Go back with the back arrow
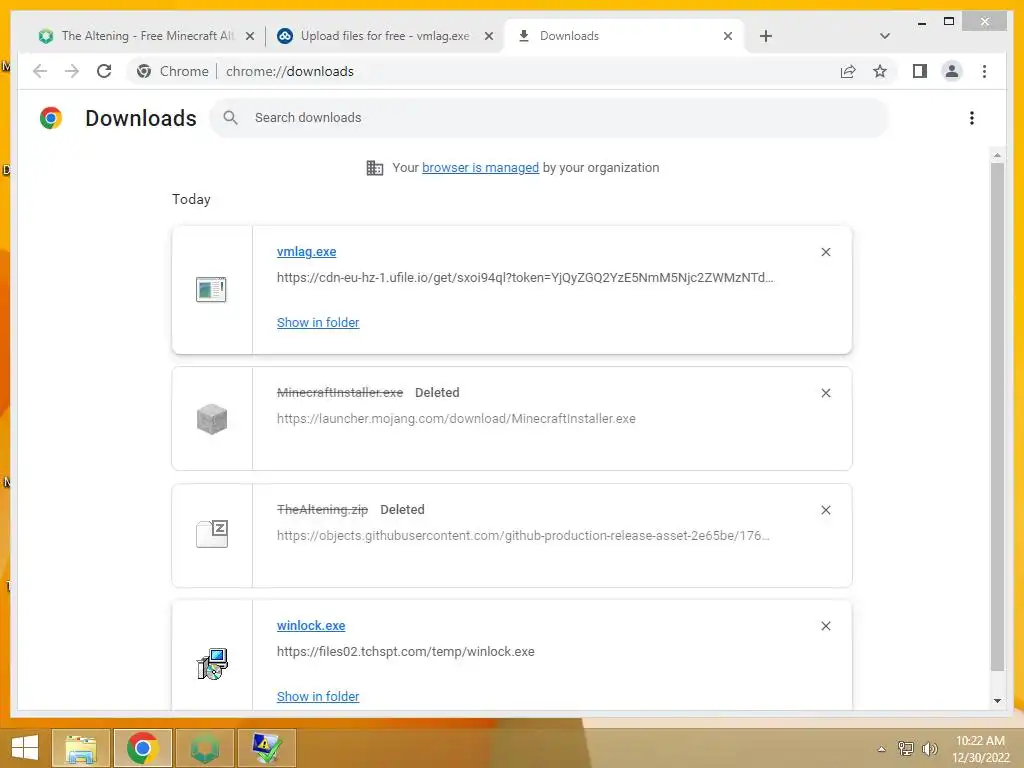Screen dimensions: 1024x768 pyautogui.click(x=40, y=71)
